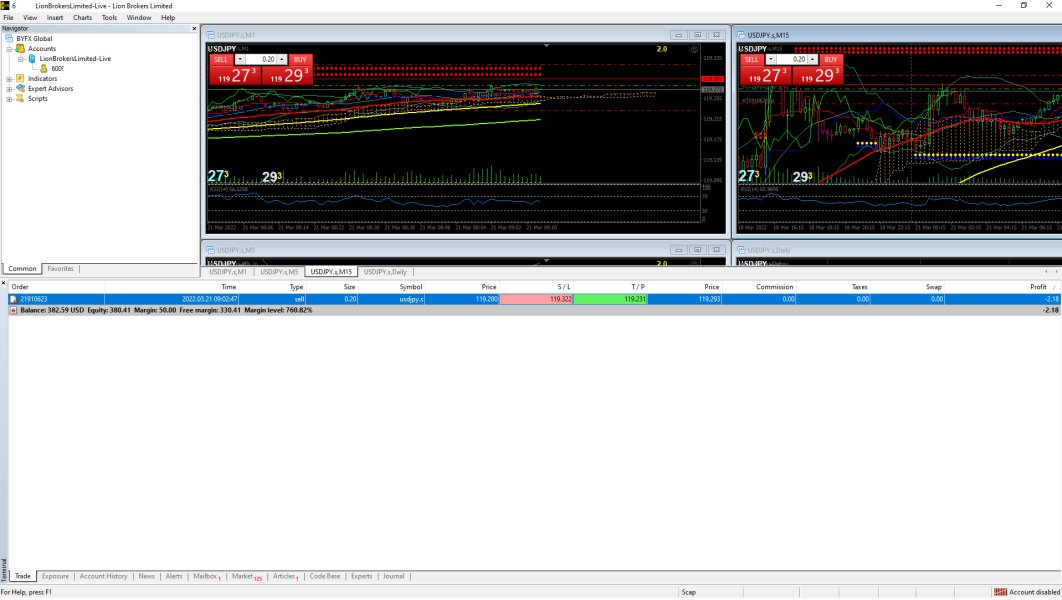Click the BYFX Global server icon in Navigator
This screenshot has height=600, width=1062.
[x=9, y=39]
